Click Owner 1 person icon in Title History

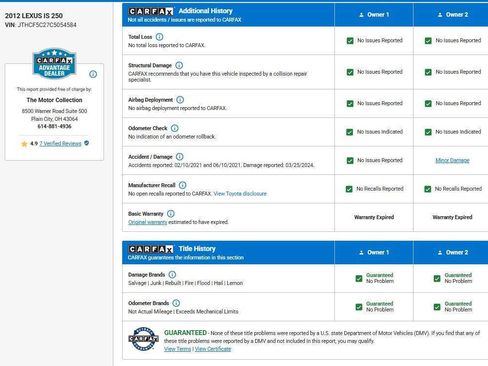pyautogui.click(x=361, y=253)
